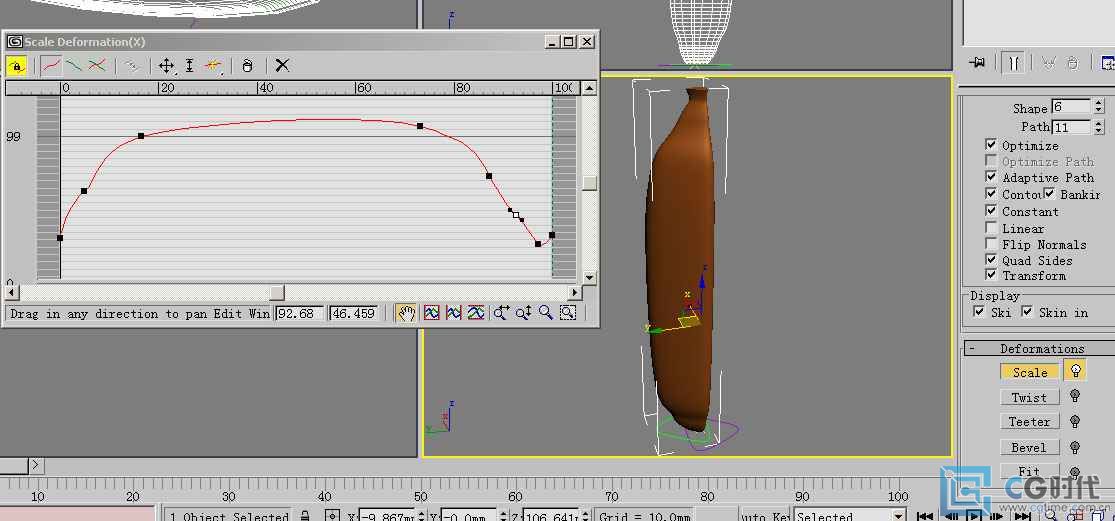Toggle Skin in Shaded checkbox
Image resolution: width=1115 pixels, height=521 pixels.
click(1027, 311)
